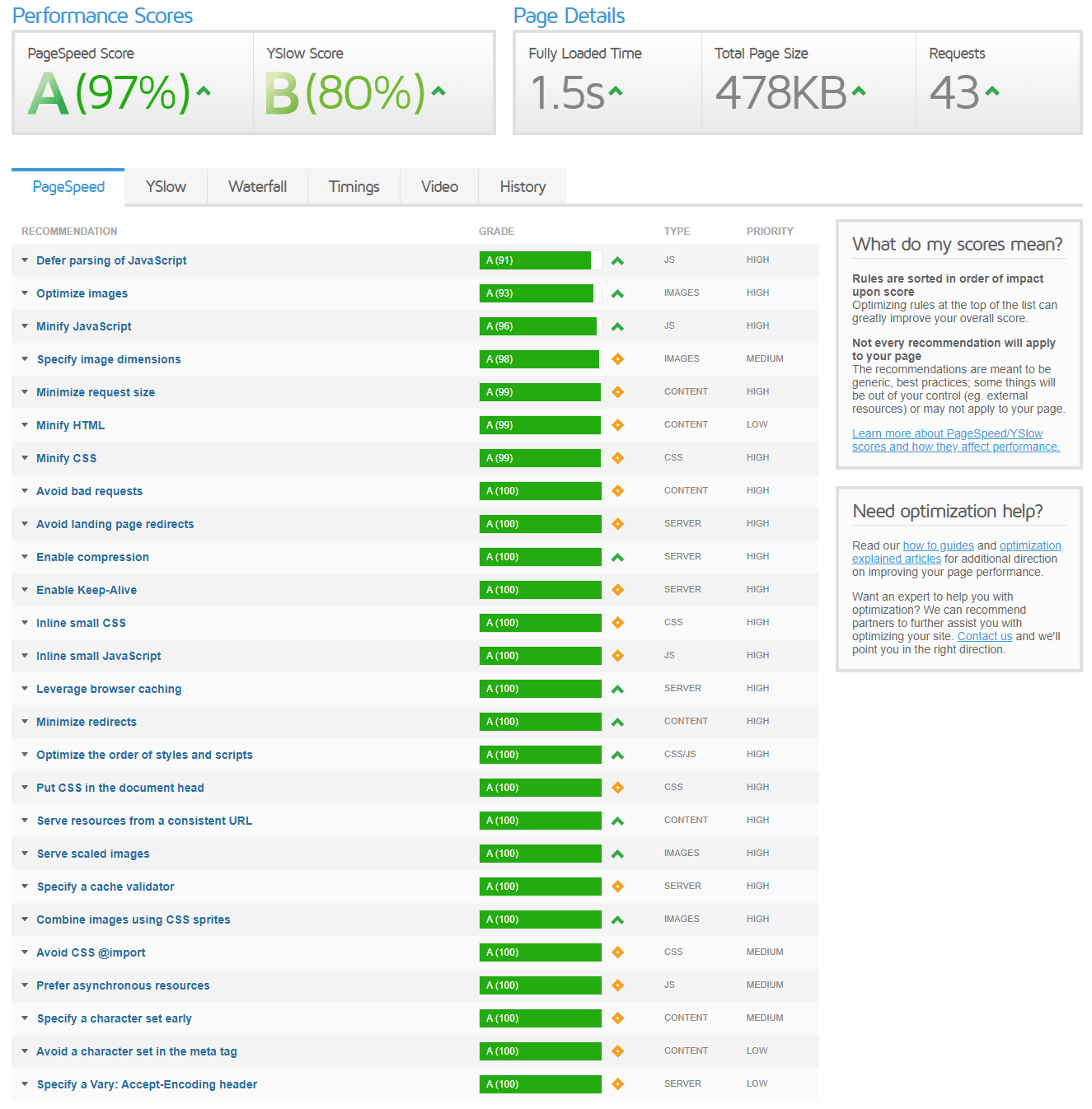Click the YSlow Score B (80%) box
This screenshot has height=1109, width=1092.
click(374, 83)
